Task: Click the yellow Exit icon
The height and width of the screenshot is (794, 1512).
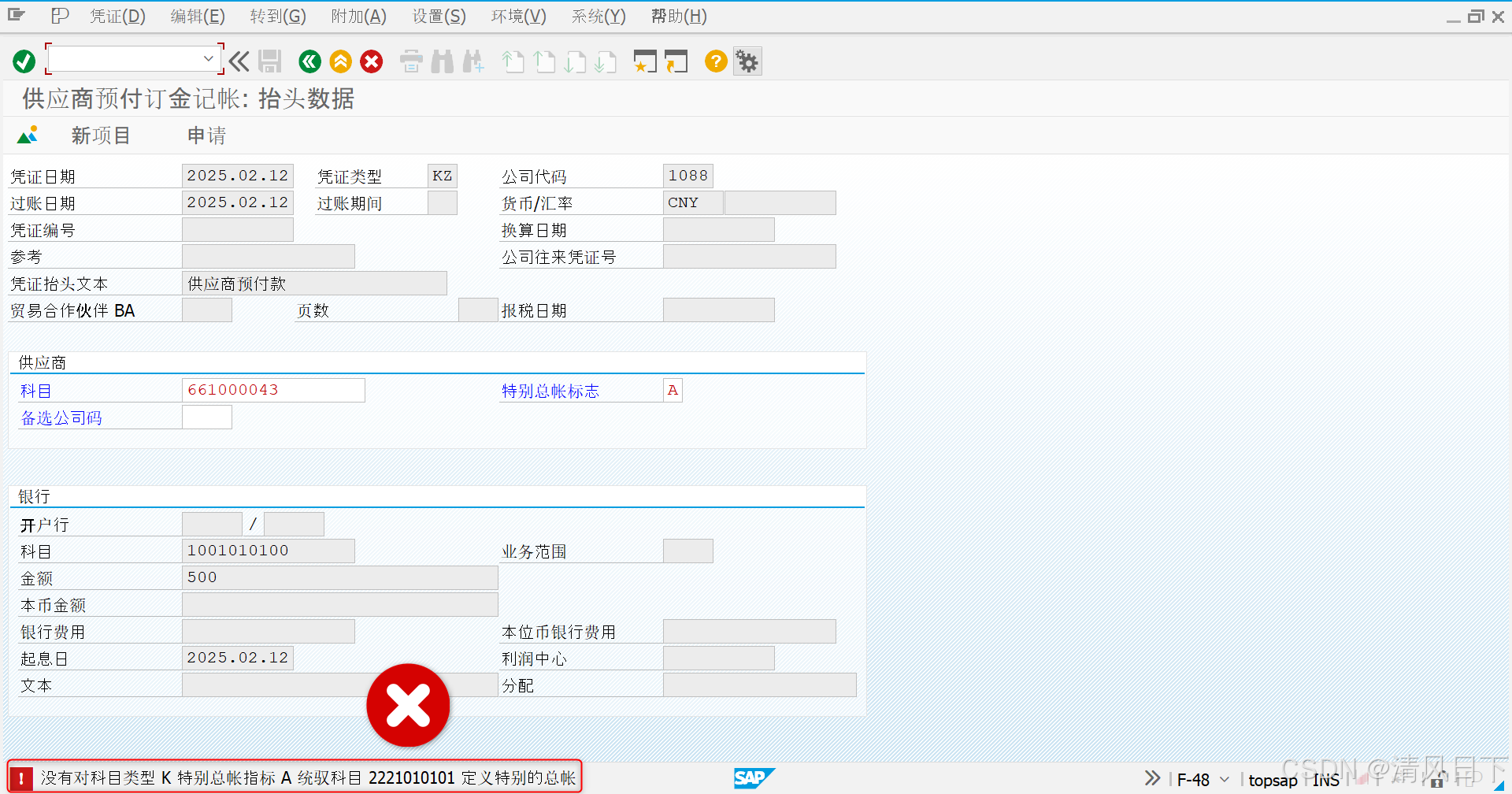Action: click(x=341, y=61)
